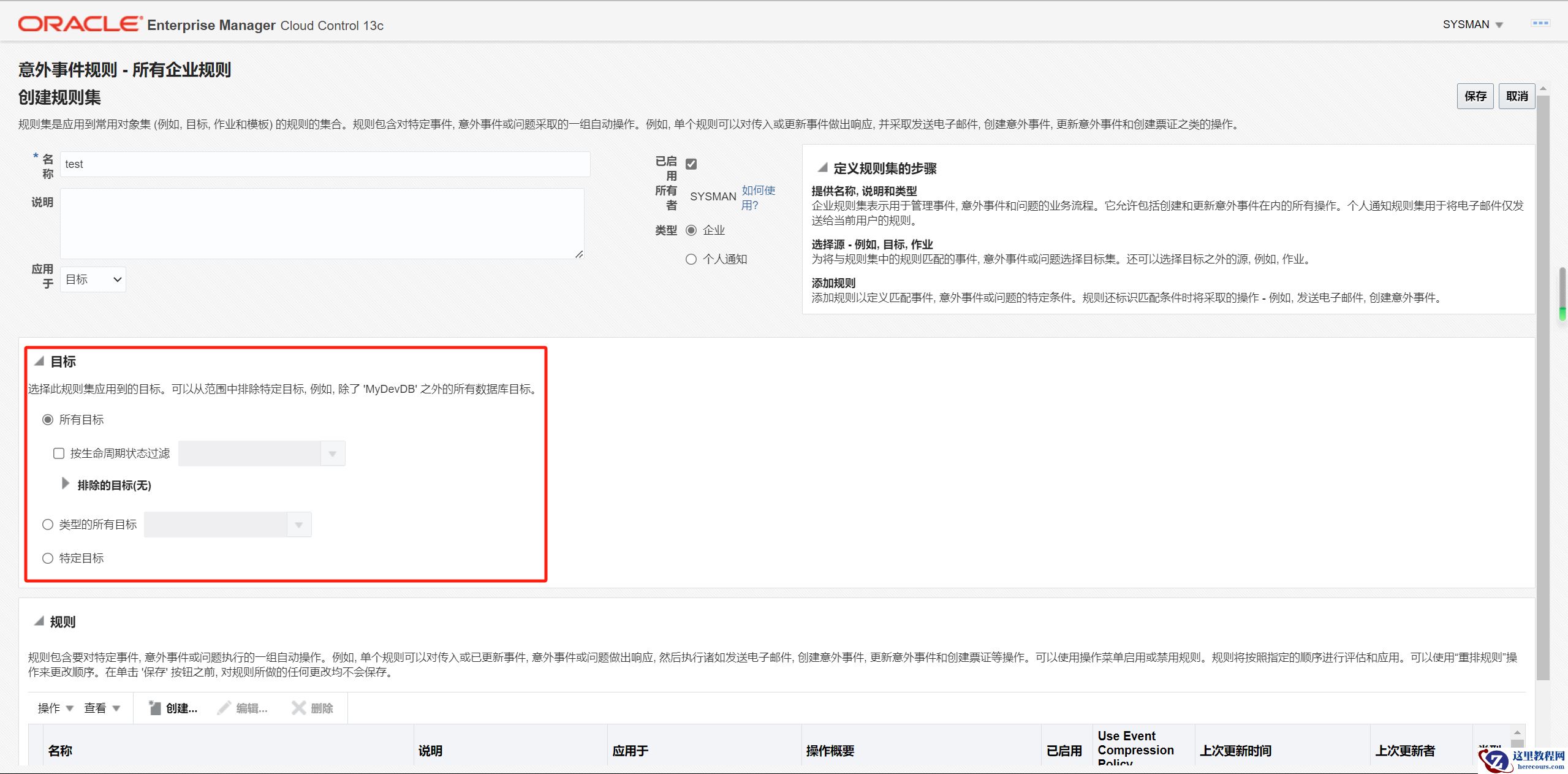Open the 应用于 目标 dropdown
The height and width of the screenshot is (774, 1568).
point(93,279)
